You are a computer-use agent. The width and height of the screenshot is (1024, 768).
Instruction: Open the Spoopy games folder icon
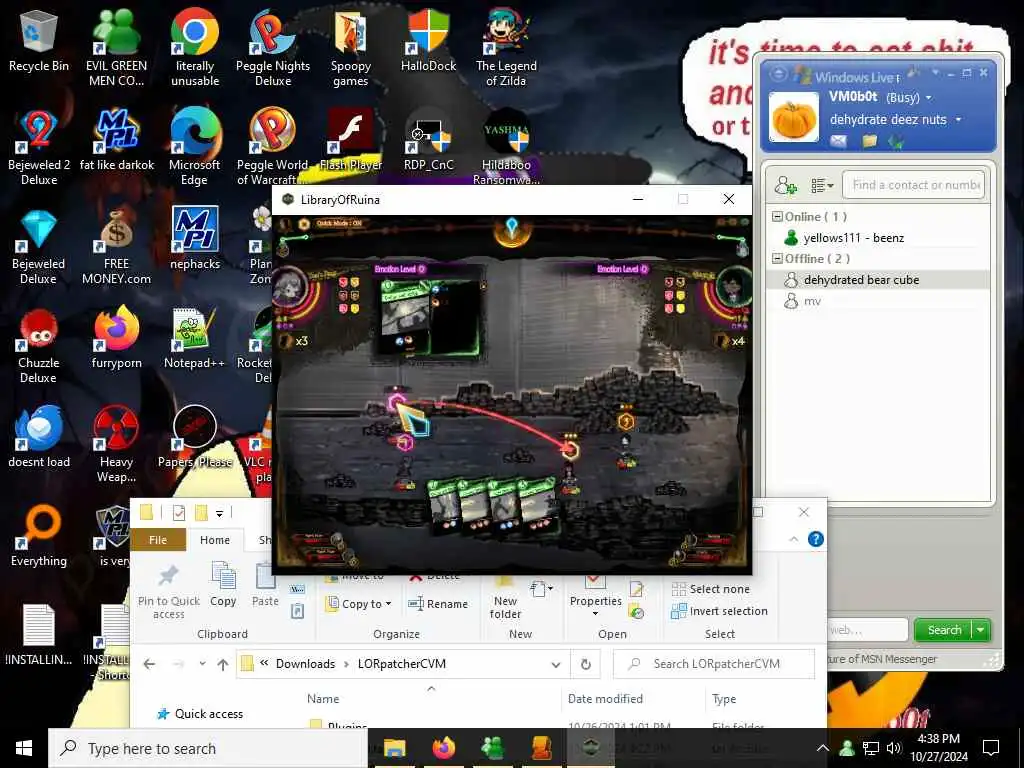[351, 47]
